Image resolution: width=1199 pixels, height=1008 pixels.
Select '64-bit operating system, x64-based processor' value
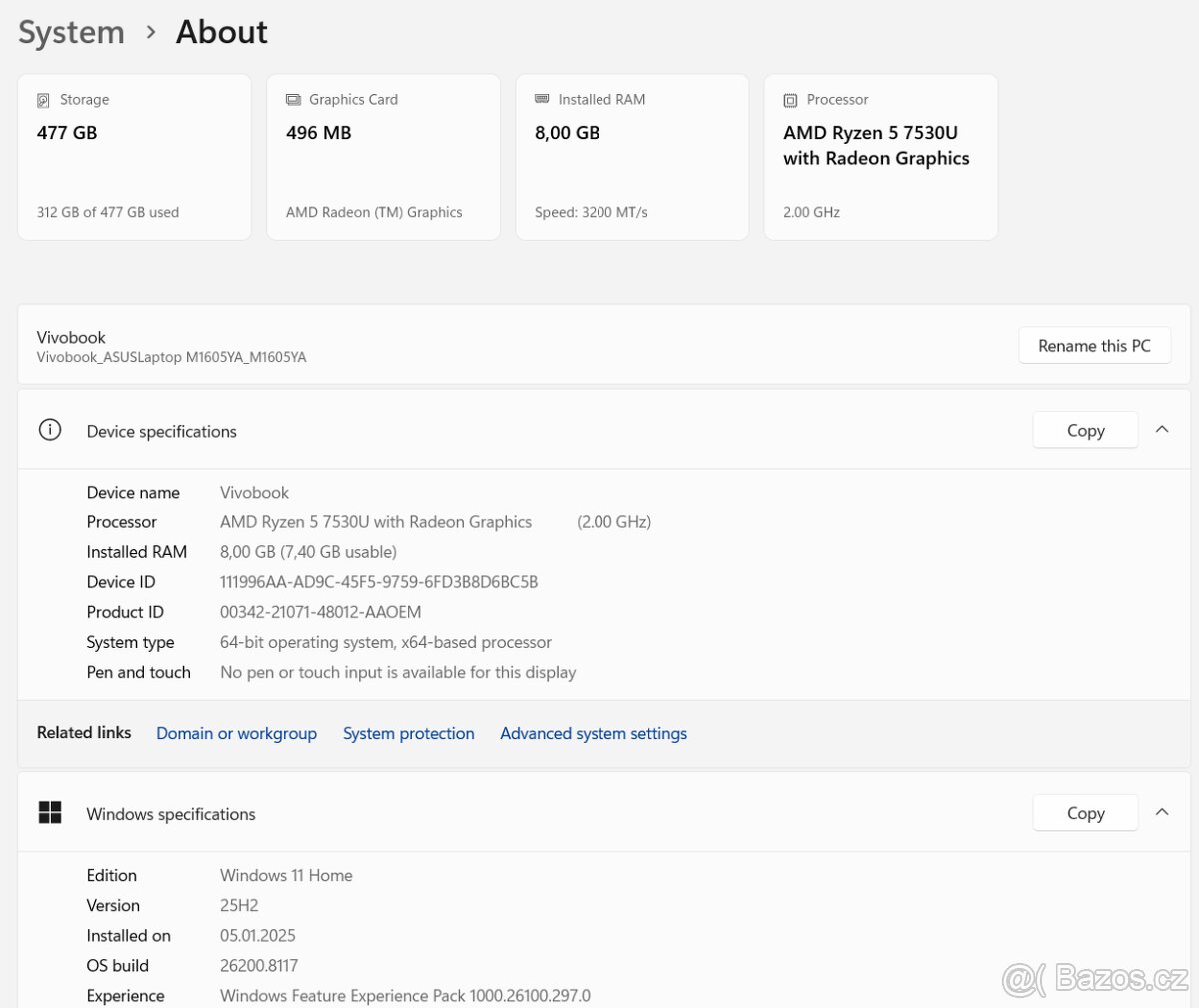tap(386, 642)
